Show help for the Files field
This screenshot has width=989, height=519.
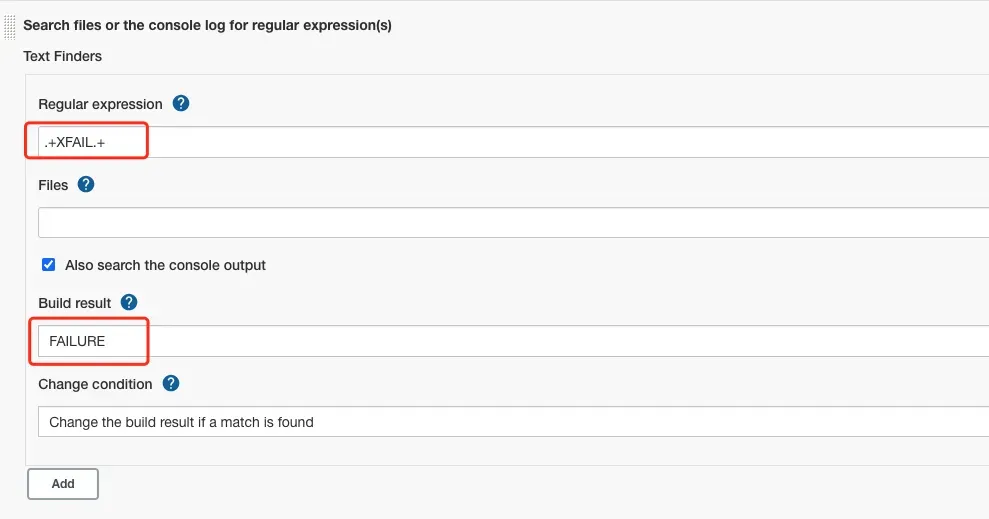(x=86, y=184)
